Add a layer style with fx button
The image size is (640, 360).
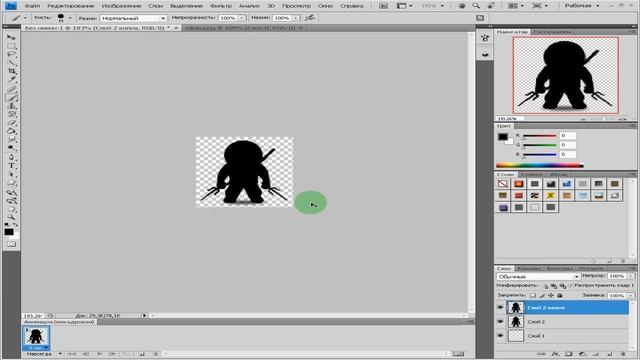556,354
